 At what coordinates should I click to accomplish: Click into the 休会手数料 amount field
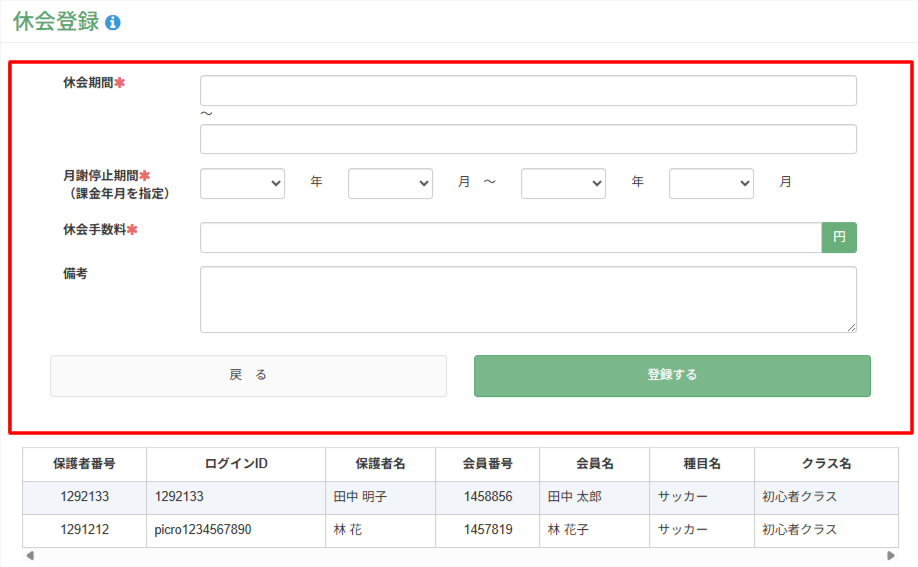(511, 237)
